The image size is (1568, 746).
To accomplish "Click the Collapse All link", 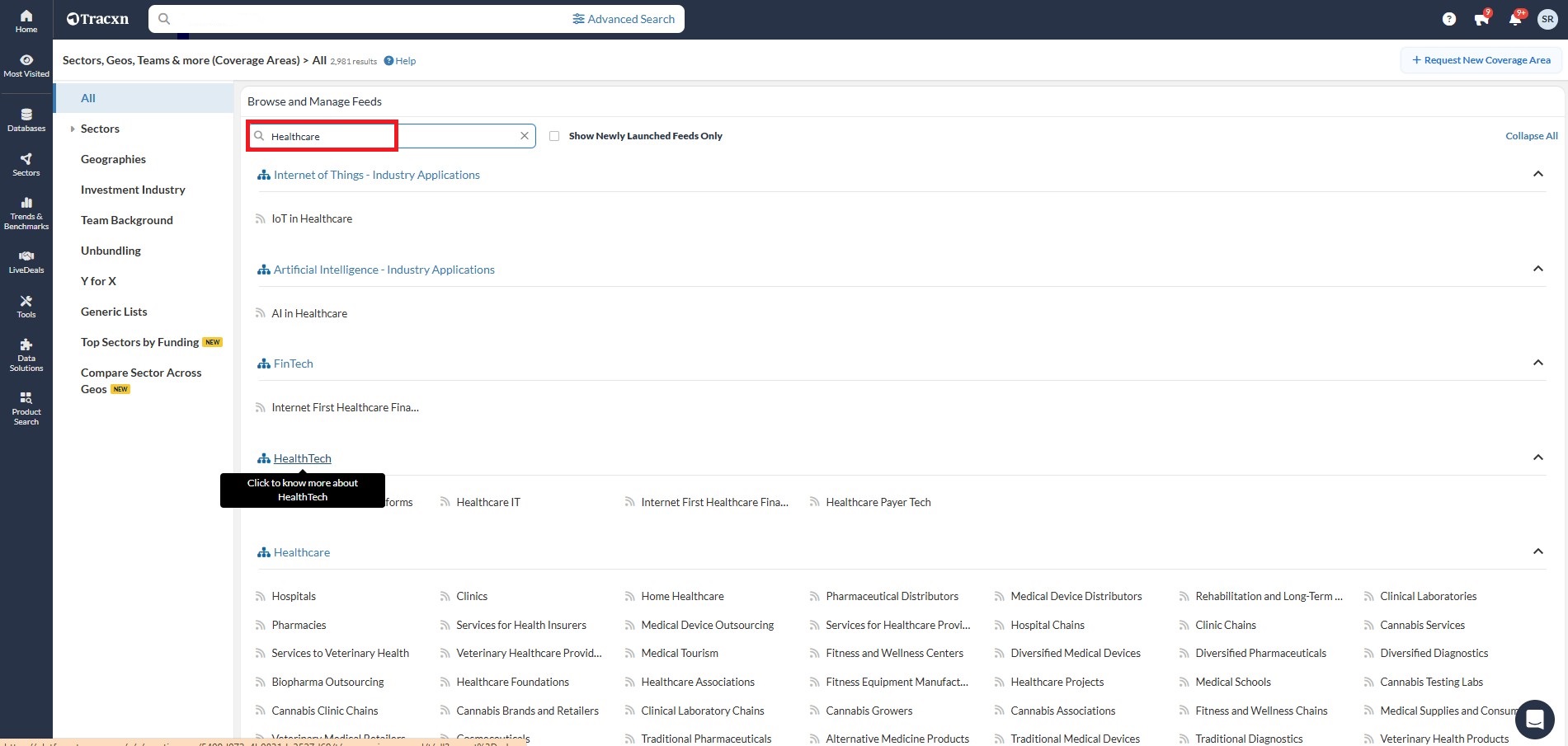I will pyautogui.click(x=1531, y=136).
